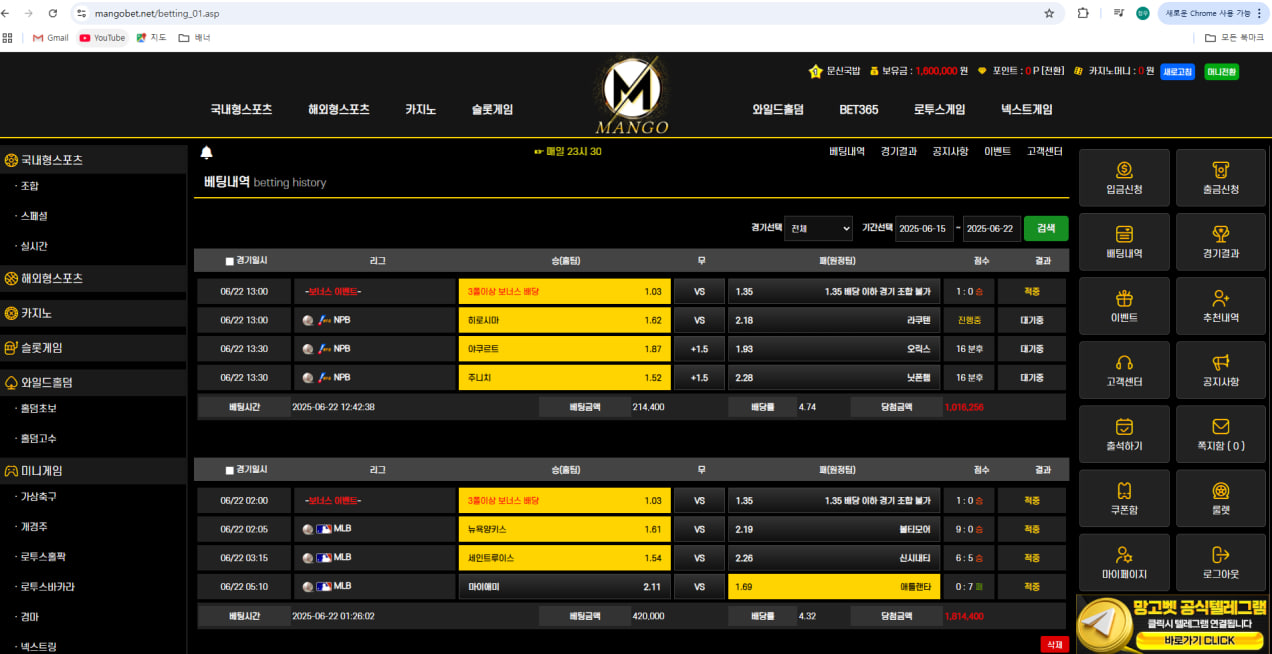The image size is (1272, 654).
Task: Open the 쿠폰함 coupon box tile
Action: [x=1124, y=499]
